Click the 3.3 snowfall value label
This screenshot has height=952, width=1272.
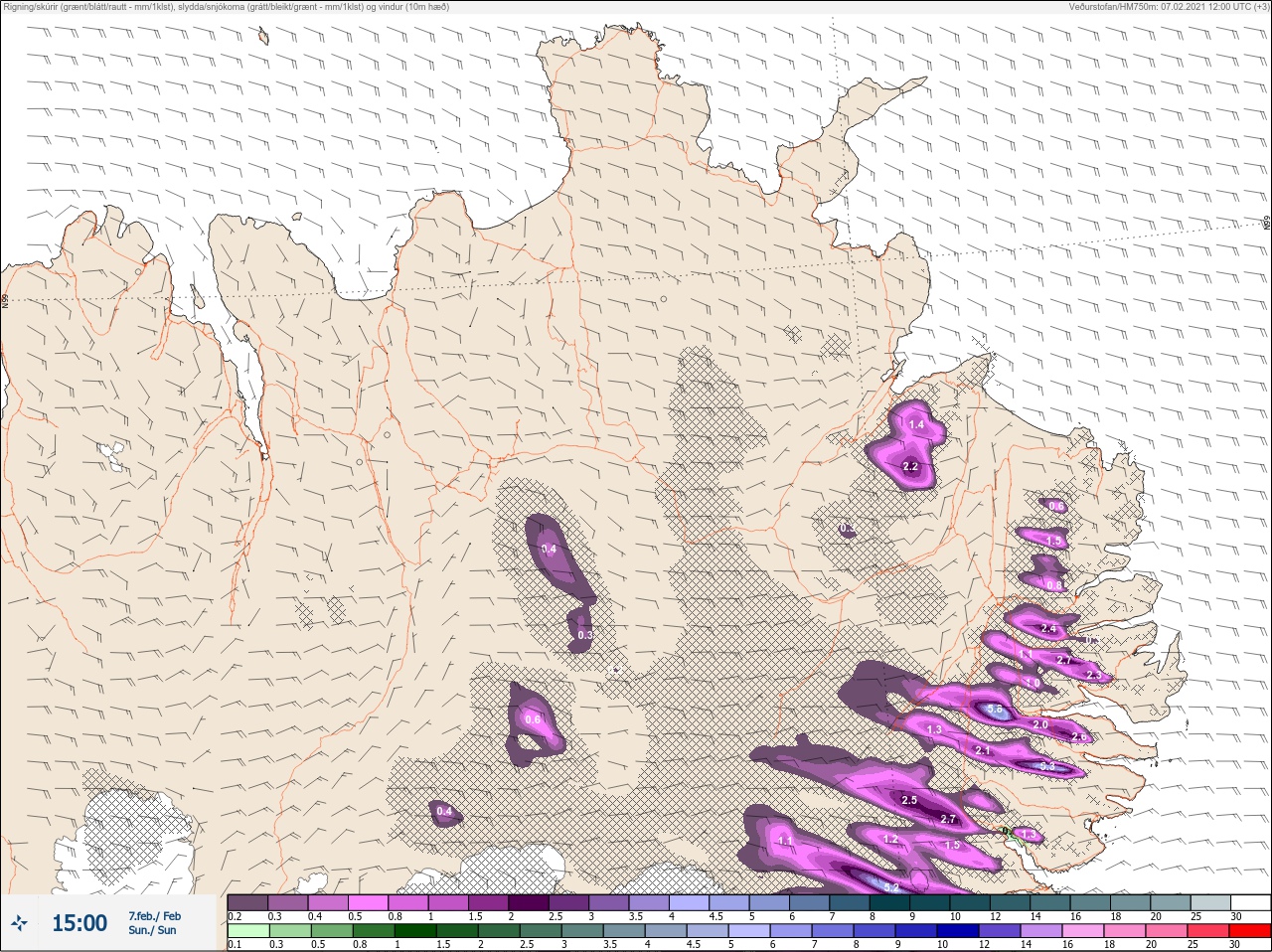point(1045,766)
